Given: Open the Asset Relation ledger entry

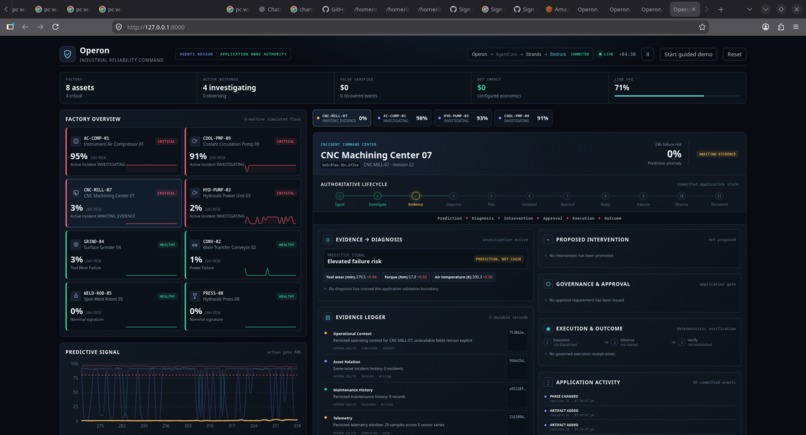Looking at the screenshot, I should [425, 369].
